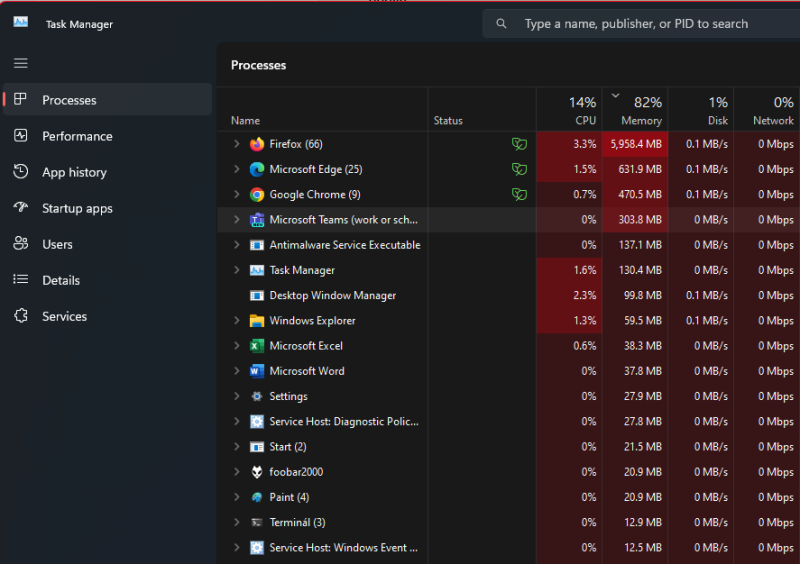Click the Performance sidebar icon

click(20, 135)
